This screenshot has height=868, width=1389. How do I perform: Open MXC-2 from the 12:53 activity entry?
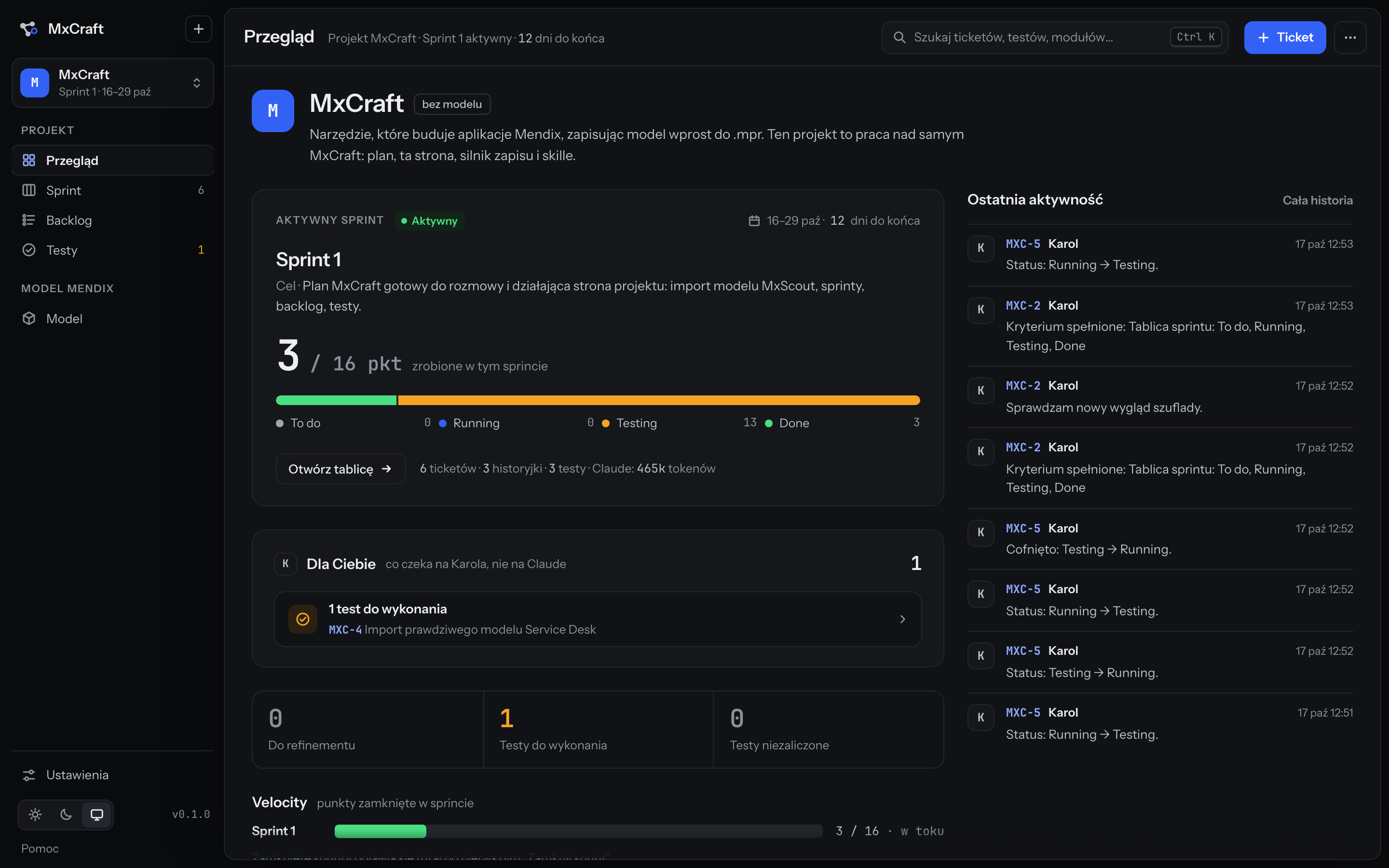pyautogui.click(x=1023, y=305)
